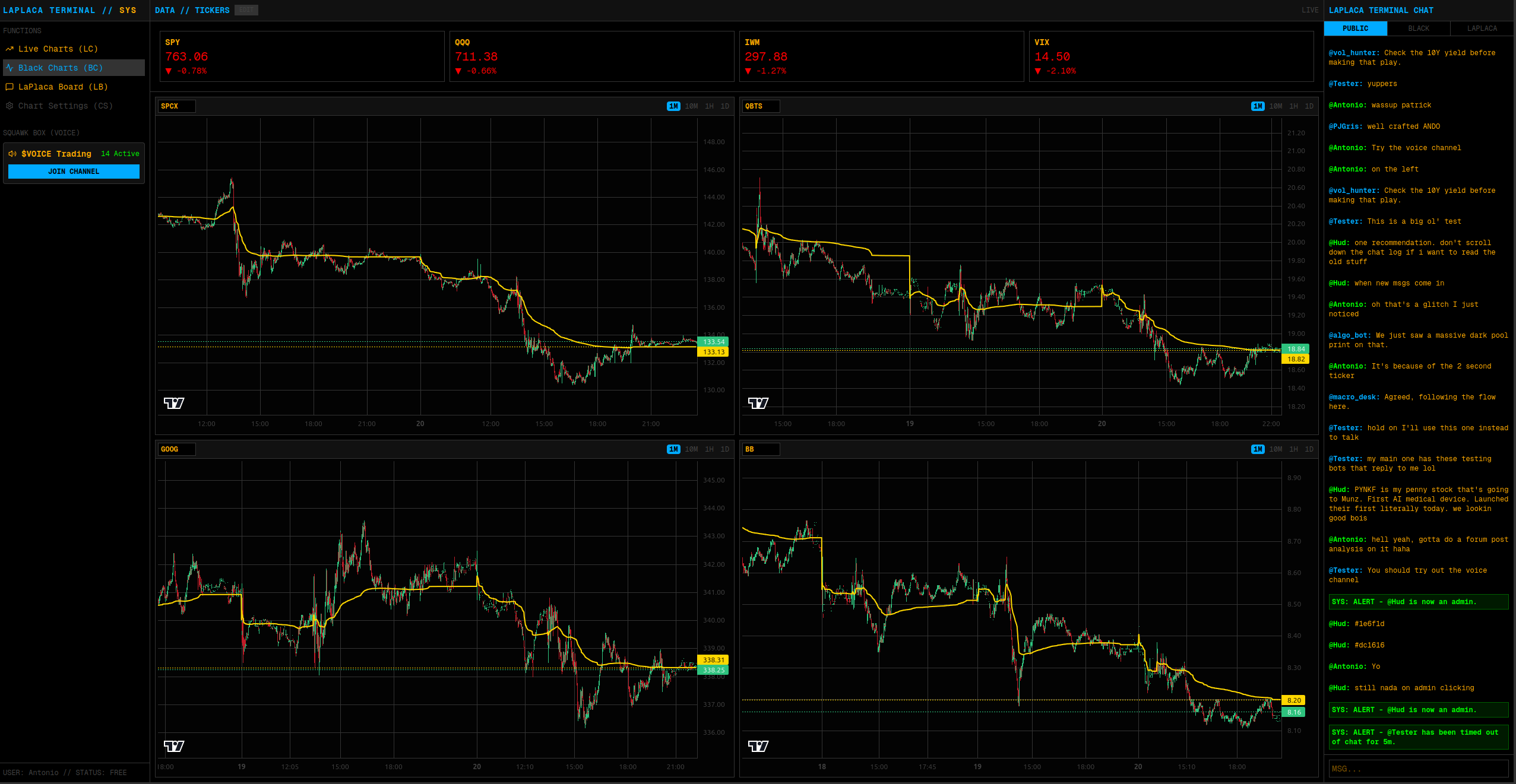This screenshot has width=1516, height=784.
Task: Click the yellow 338.31 price label
Action: click(713, 660)
